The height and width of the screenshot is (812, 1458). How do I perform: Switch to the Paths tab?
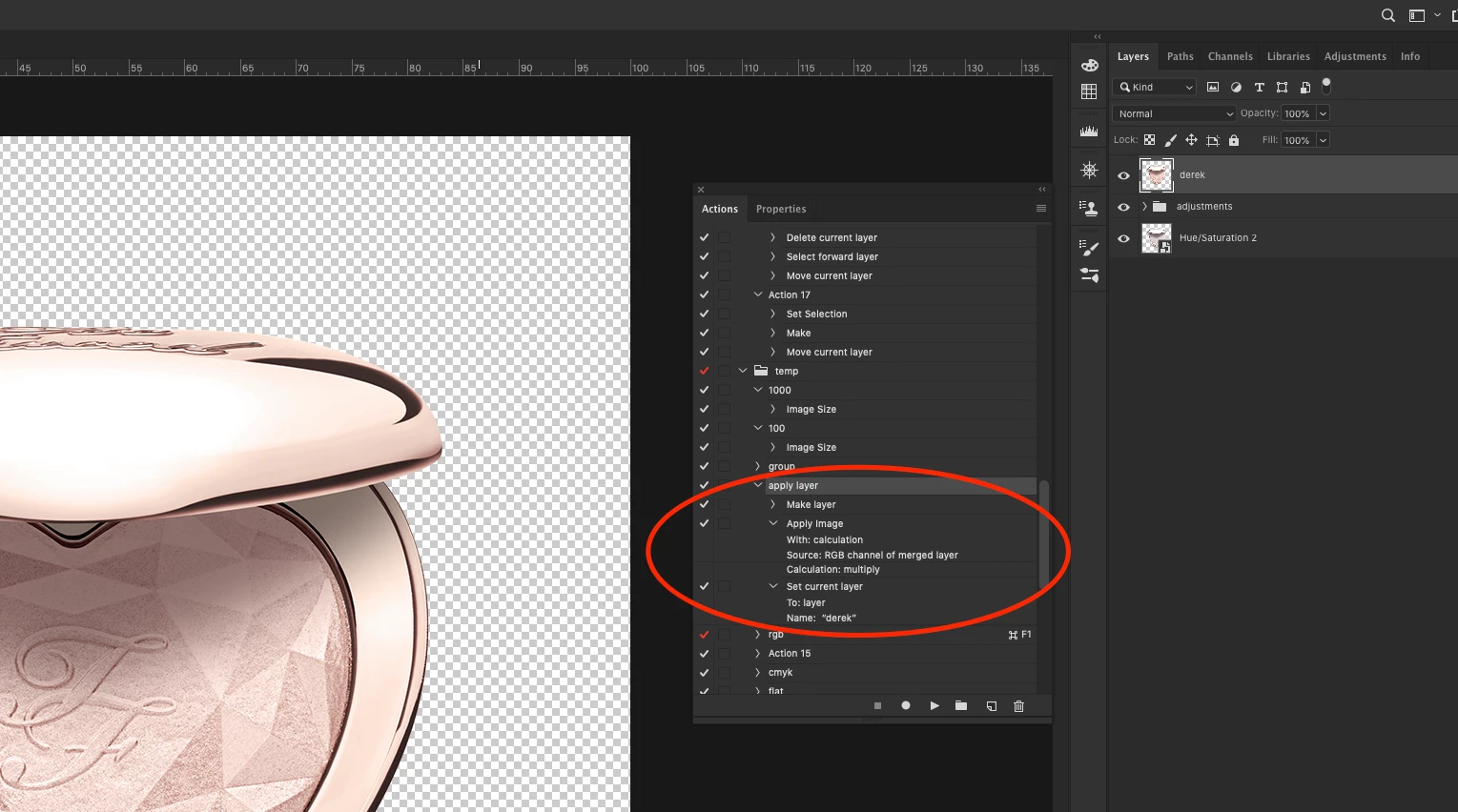pos(1180,56)
